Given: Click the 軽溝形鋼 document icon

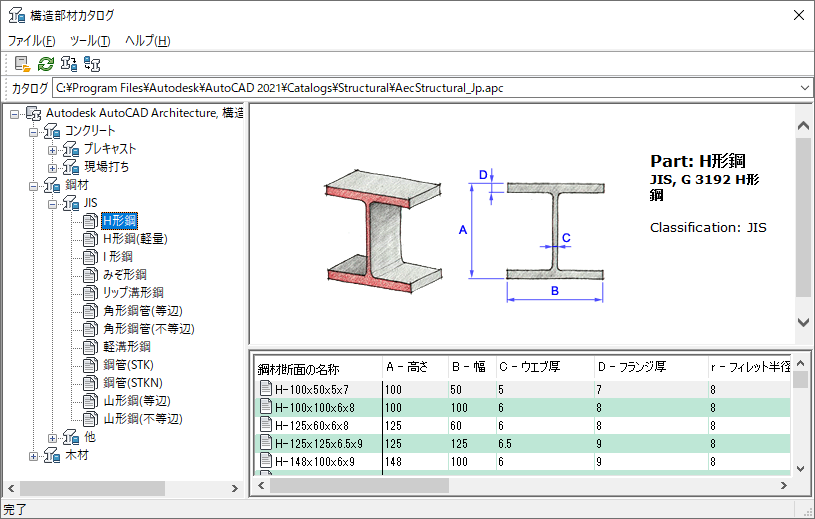Looking at the screenshot, I should click(x=90, y=347).
